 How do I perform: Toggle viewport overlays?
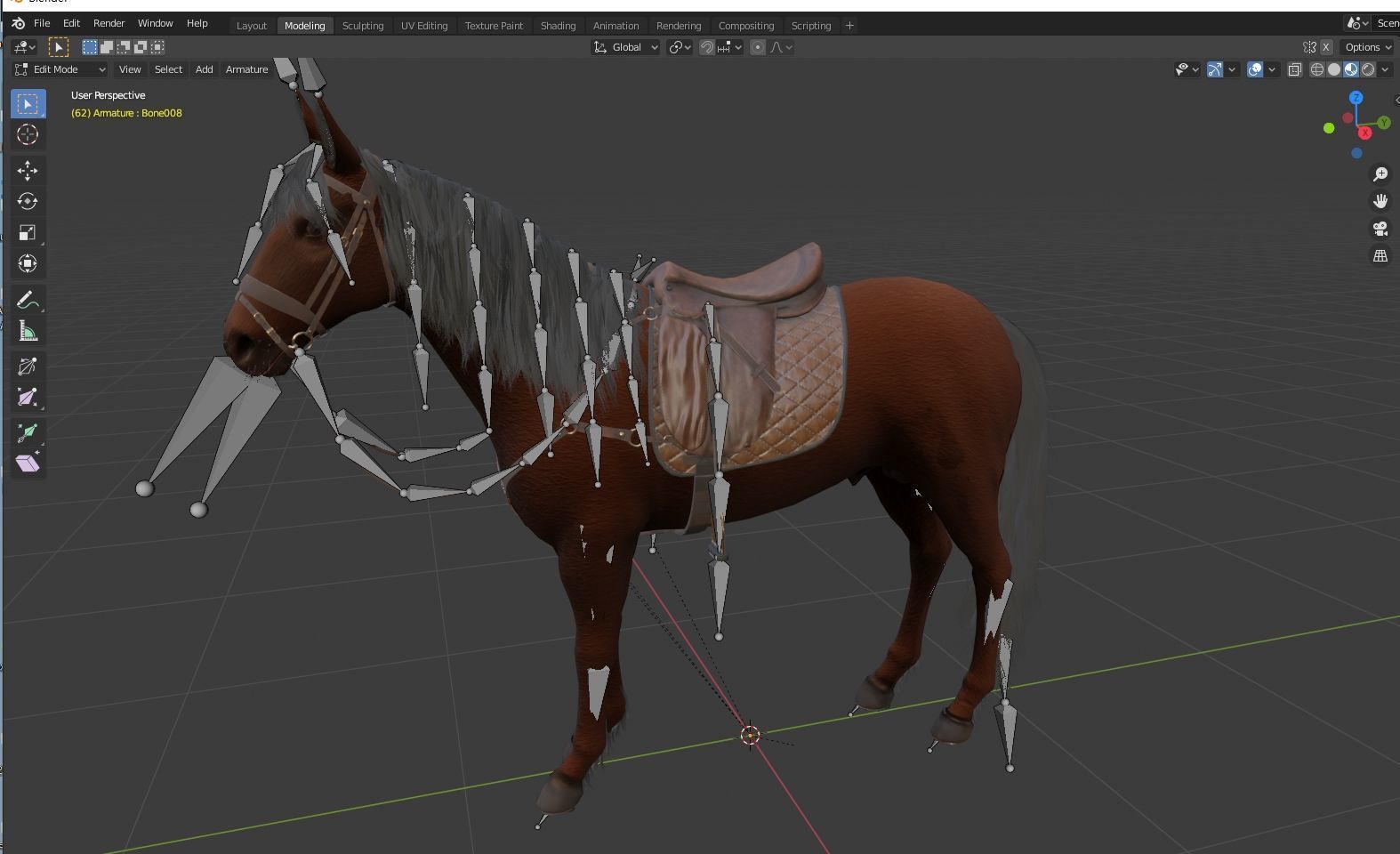[1255, 69]
